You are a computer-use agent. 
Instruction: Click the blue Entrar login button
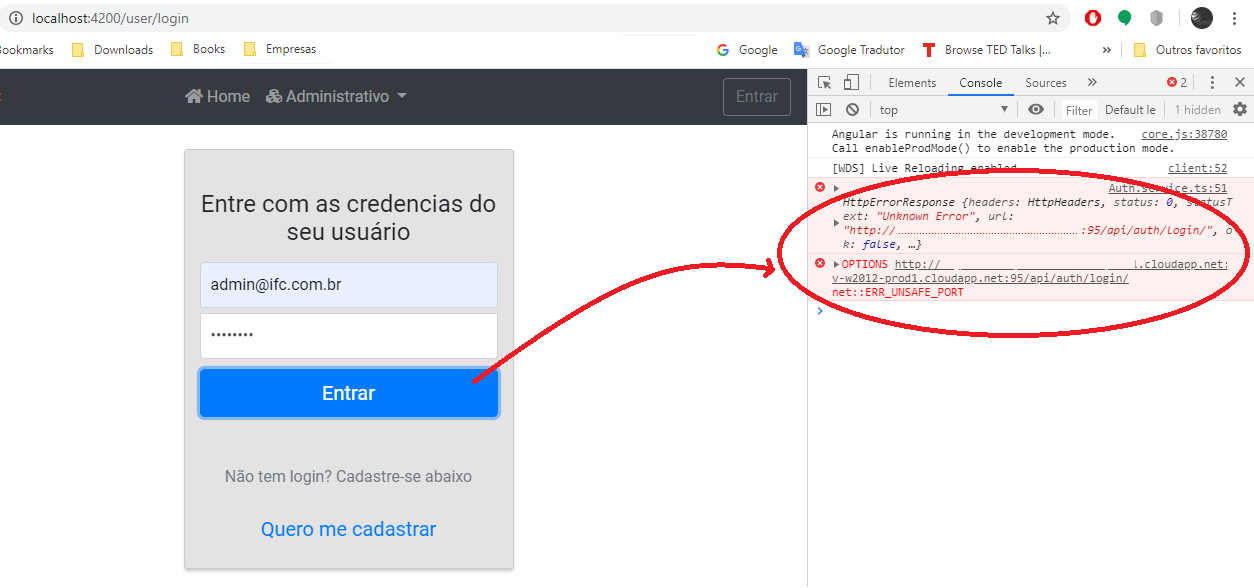[349, 393]
